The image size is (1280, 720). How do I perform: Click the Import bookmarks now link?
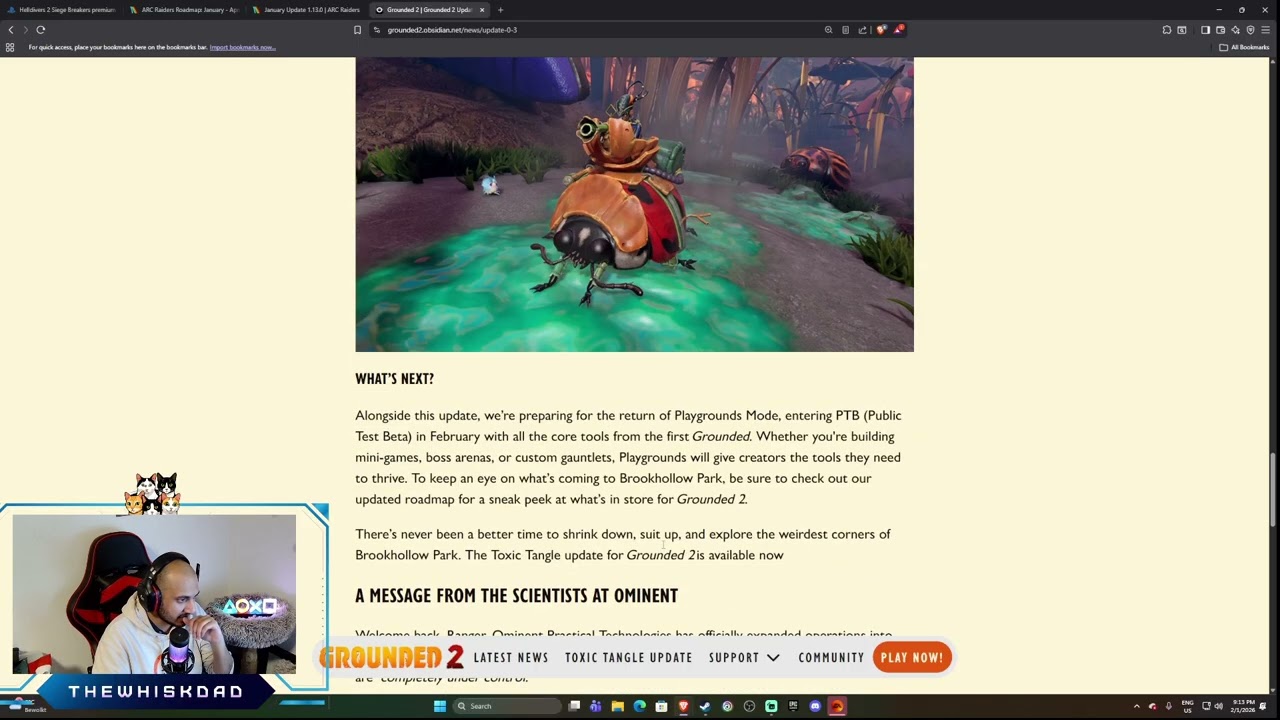click(242, 47)
